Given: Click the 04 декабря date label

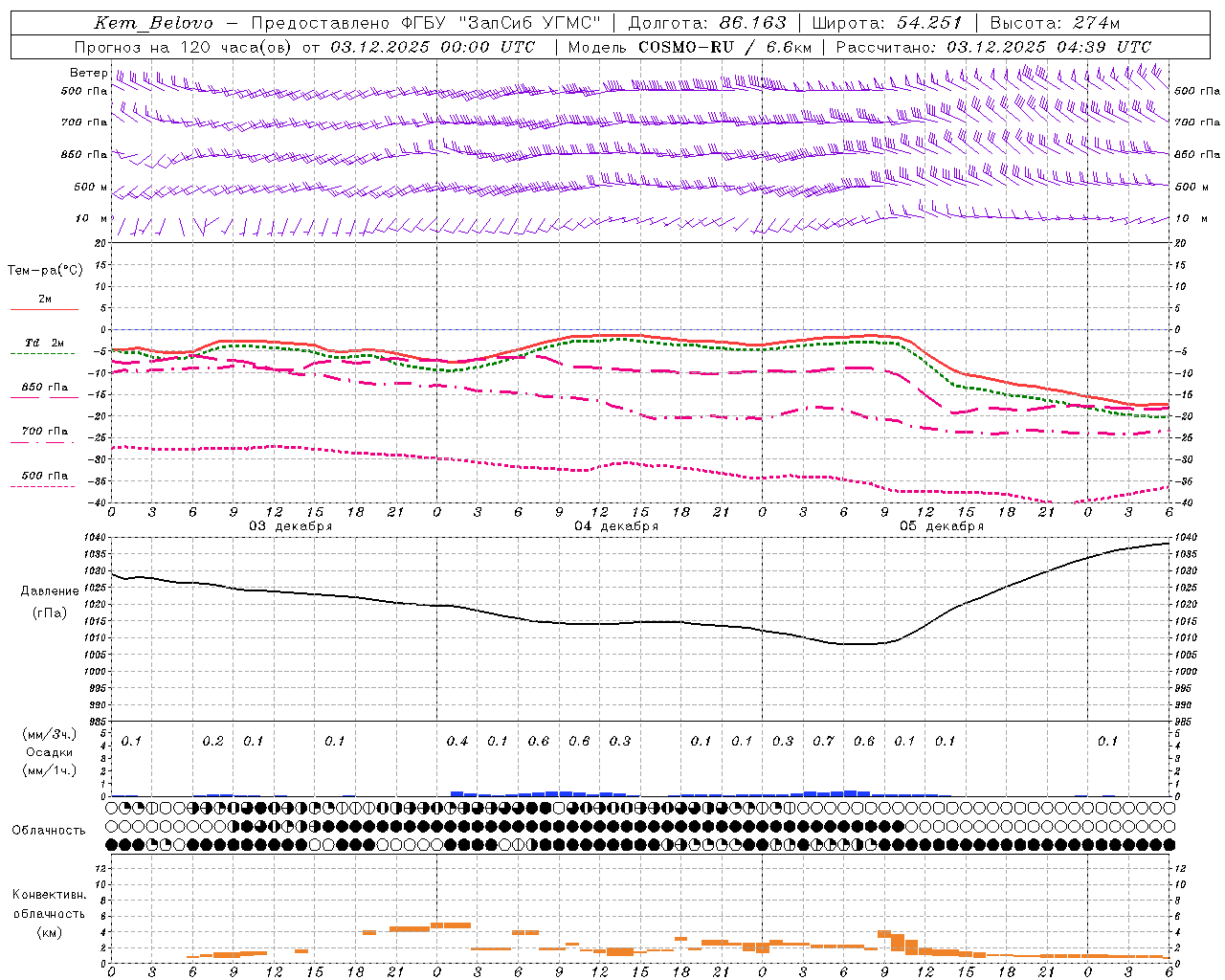Looking at the screenshot, I should pyautogui.click(x=616, y=526).
